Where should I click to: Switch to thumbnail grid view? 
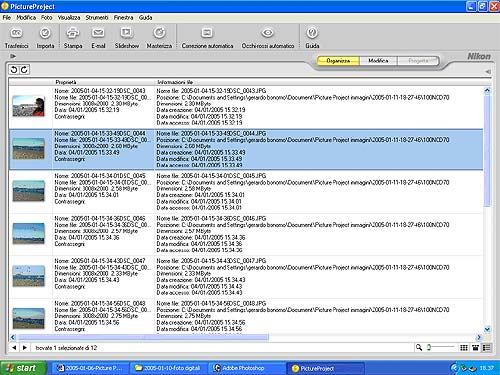pos(464,348)
